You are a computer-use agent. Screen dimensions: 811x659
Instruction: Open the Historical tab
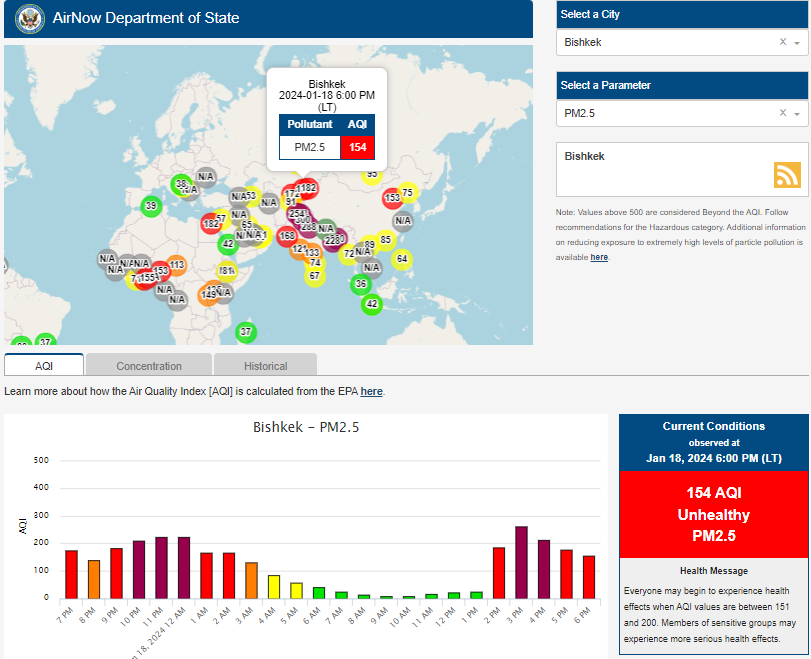265,365
